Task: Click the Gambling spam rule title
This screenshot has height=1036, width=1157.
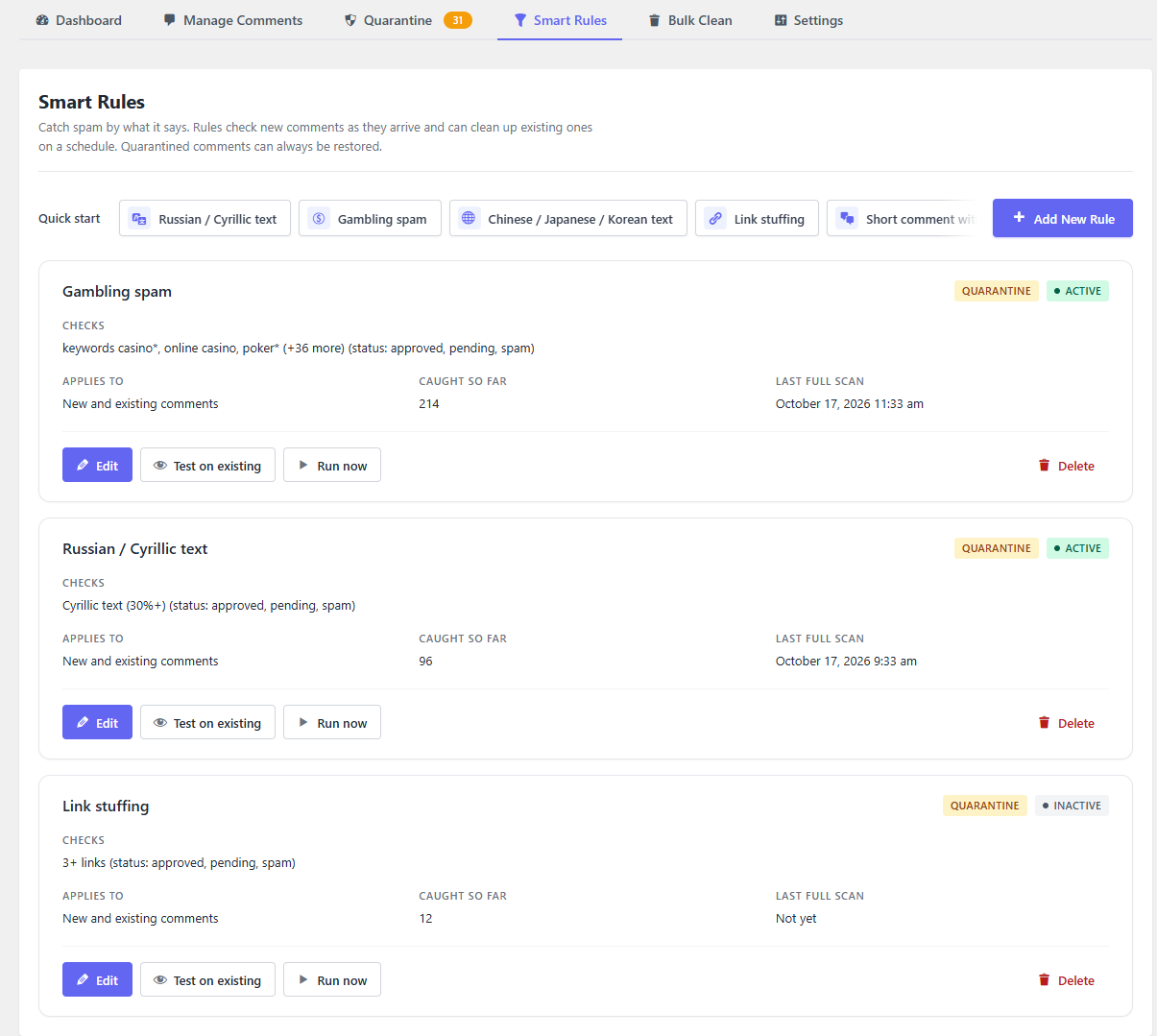Action: click(x=117, y=292)
